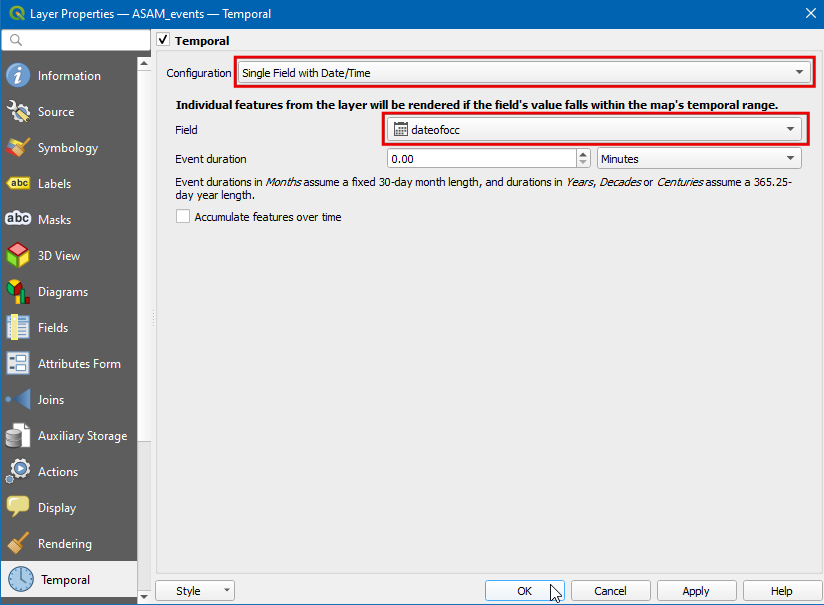Click the "Event duration" label
The image size is (824, 605).
tap(211, 159)
